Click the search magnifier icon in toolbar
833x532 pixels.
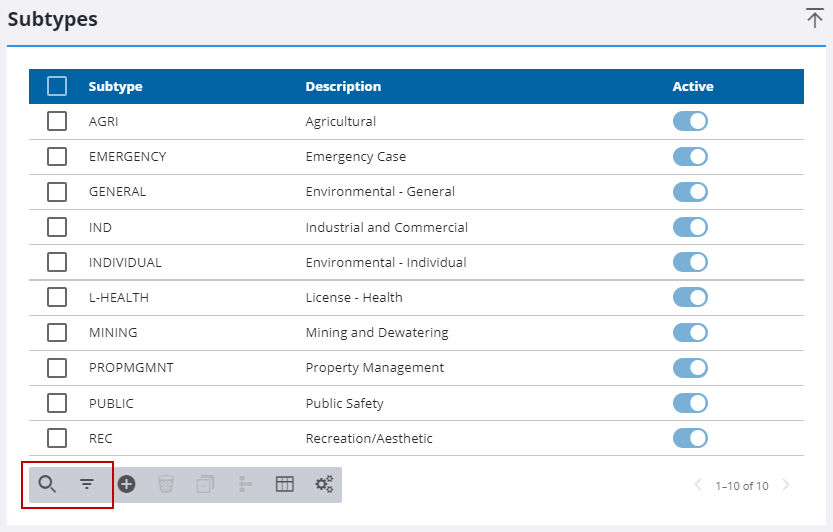pyautogui.click(x=47, y=485)
